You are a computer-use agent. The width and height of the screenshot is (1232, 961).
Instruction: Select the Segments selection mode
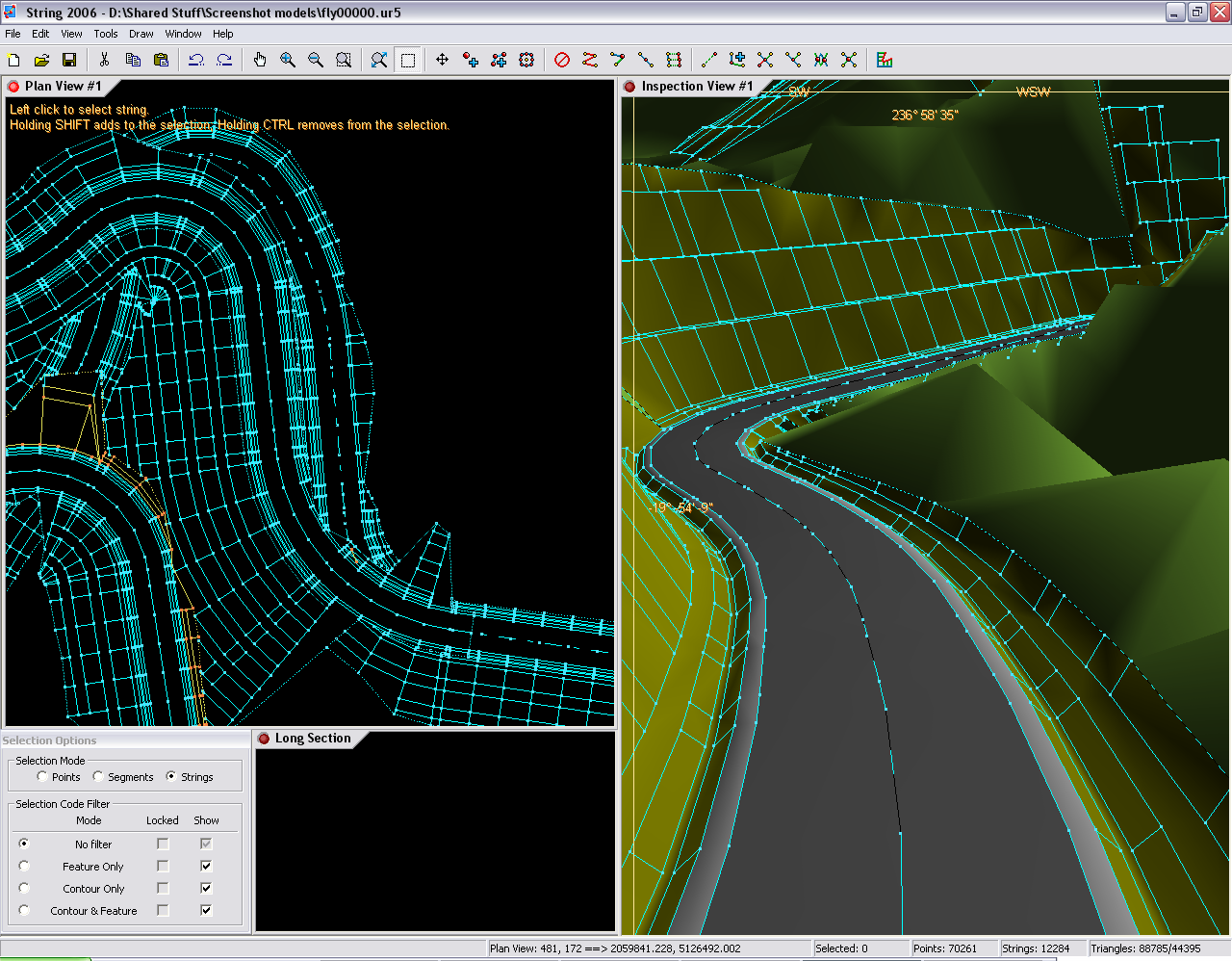pos(98,776)
